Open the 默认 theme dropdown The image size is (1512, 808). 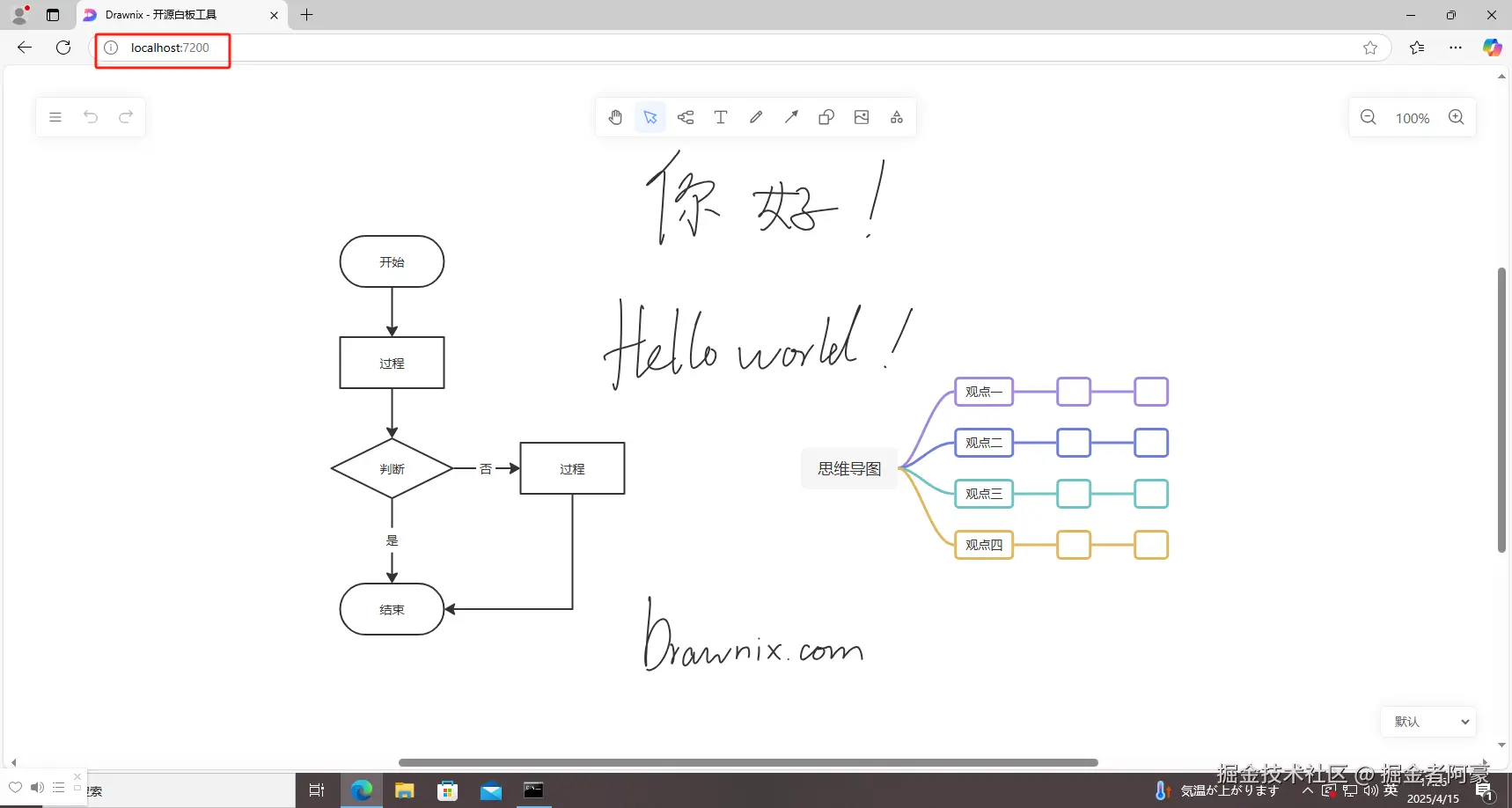point(1428,721)
